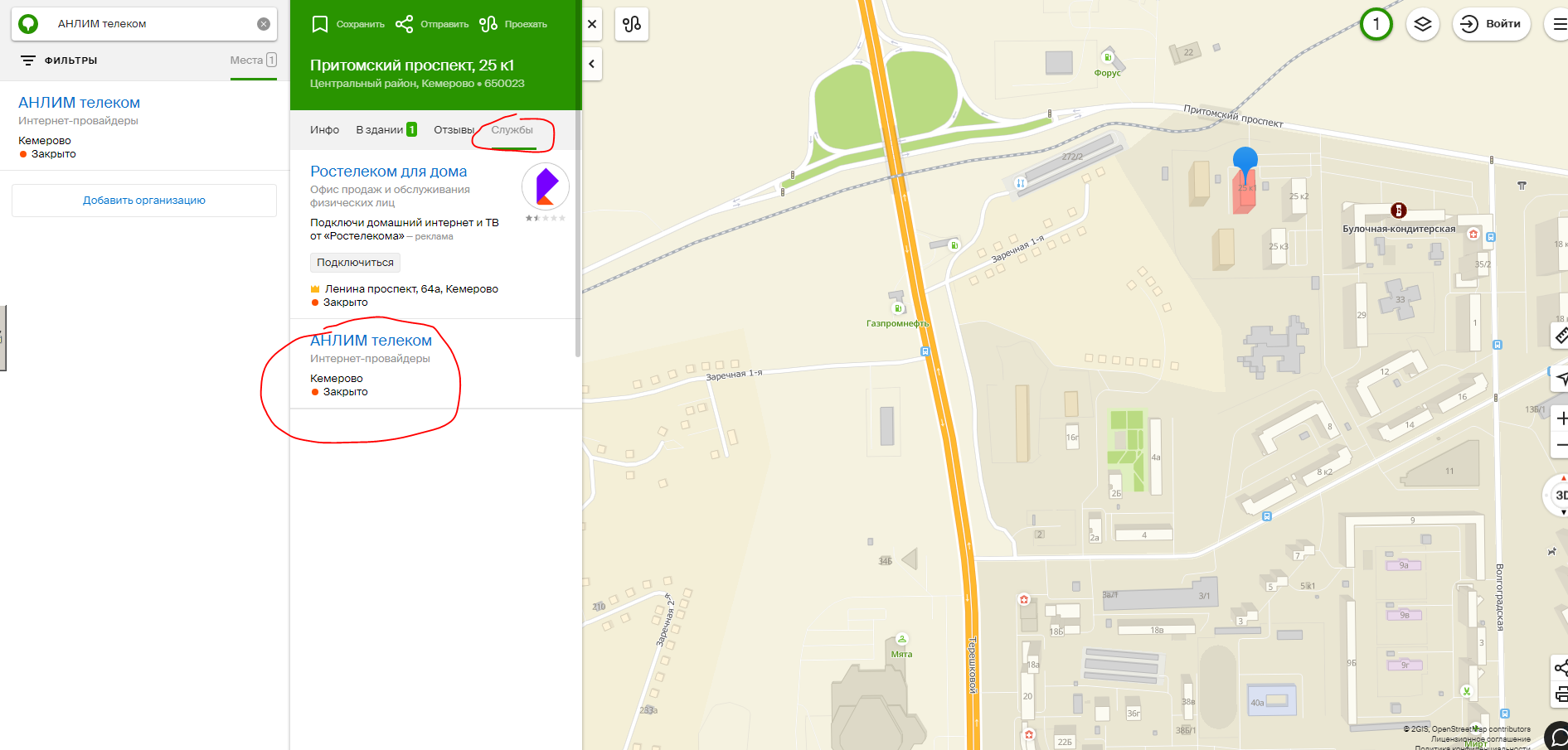Viewport: 1568px width, 750px height.
Task: Open the hamburger menu in the corner
Action: pyautogui.click(x=1557, y=24)
